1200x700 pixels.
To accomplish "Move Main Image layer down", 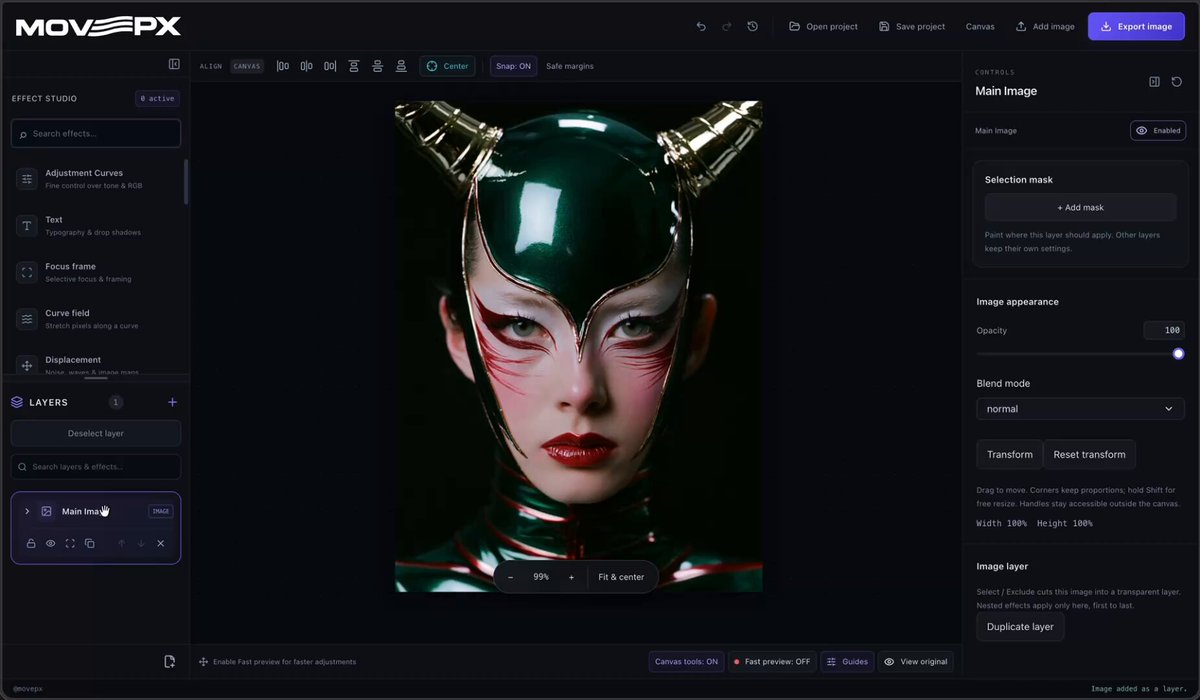I will pyautogui.click(x=141, y=543).
